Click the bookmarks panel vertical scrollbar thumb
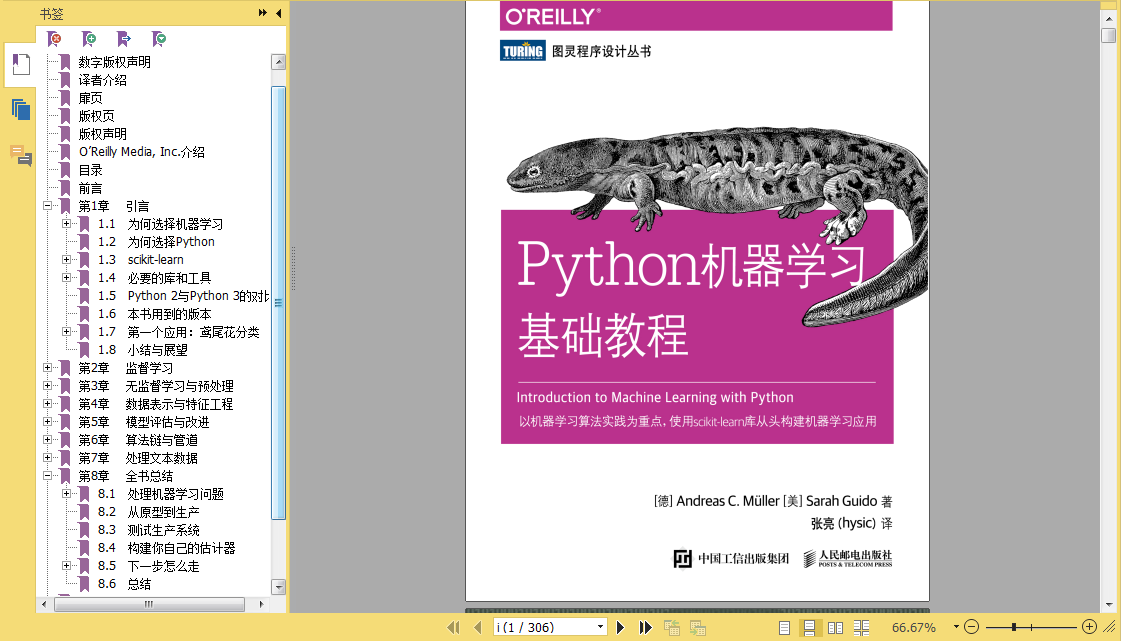The image size is (1121, 641). point(279,303)
